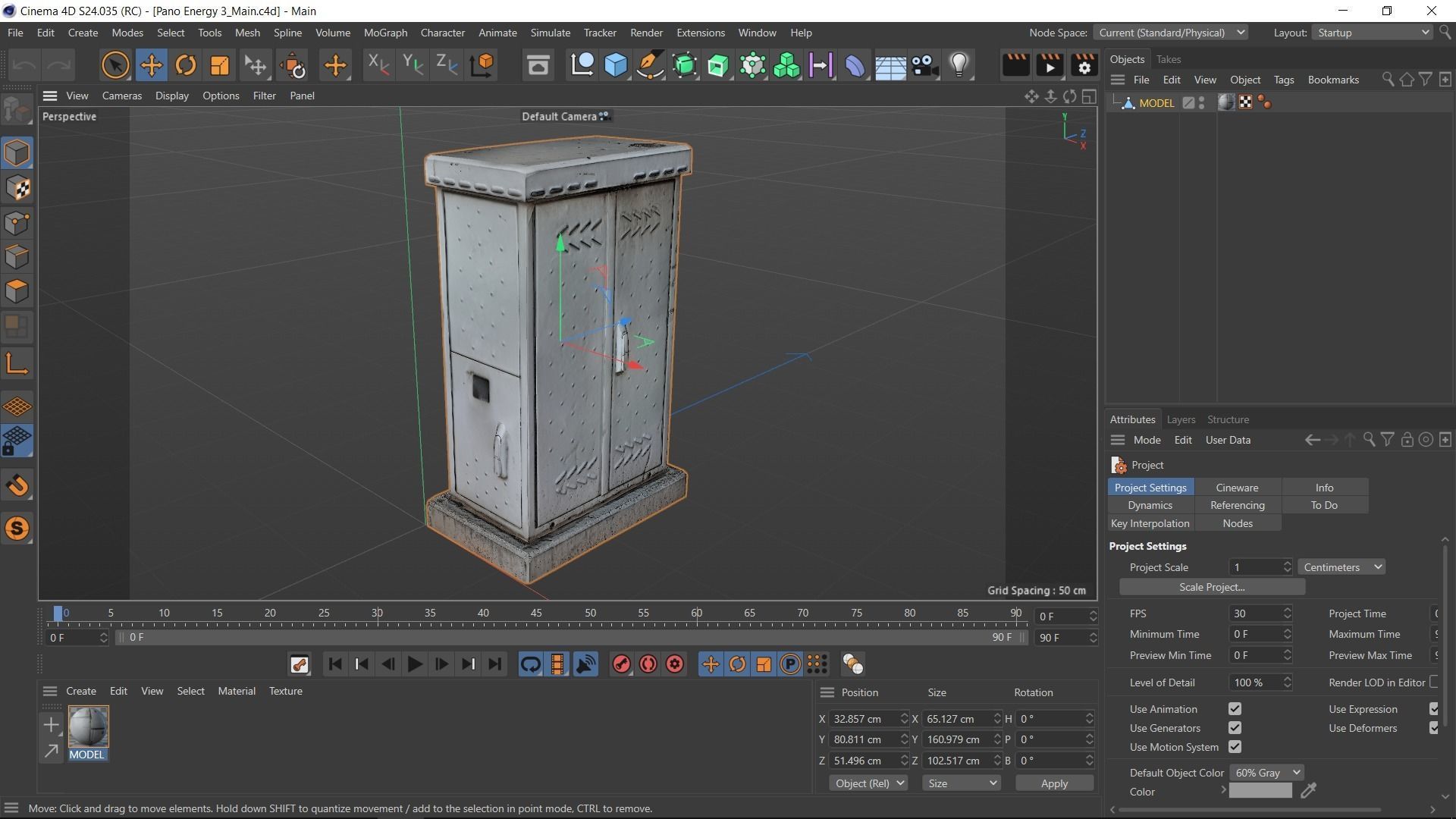Activate the Rotate tool
This screenshot has height=819, width=1456.
185,65
